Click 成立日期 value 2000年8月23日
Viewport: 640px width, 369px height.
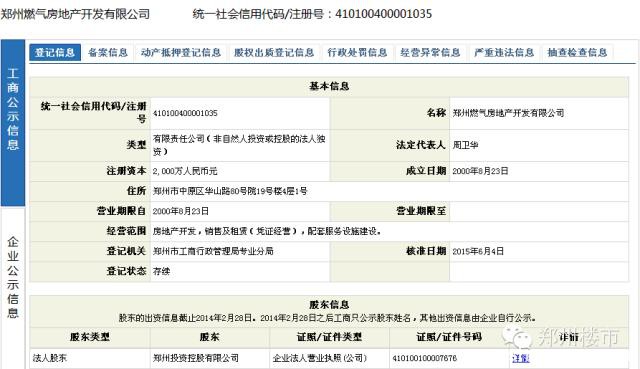pyautogui.click(x=480, y=171)
